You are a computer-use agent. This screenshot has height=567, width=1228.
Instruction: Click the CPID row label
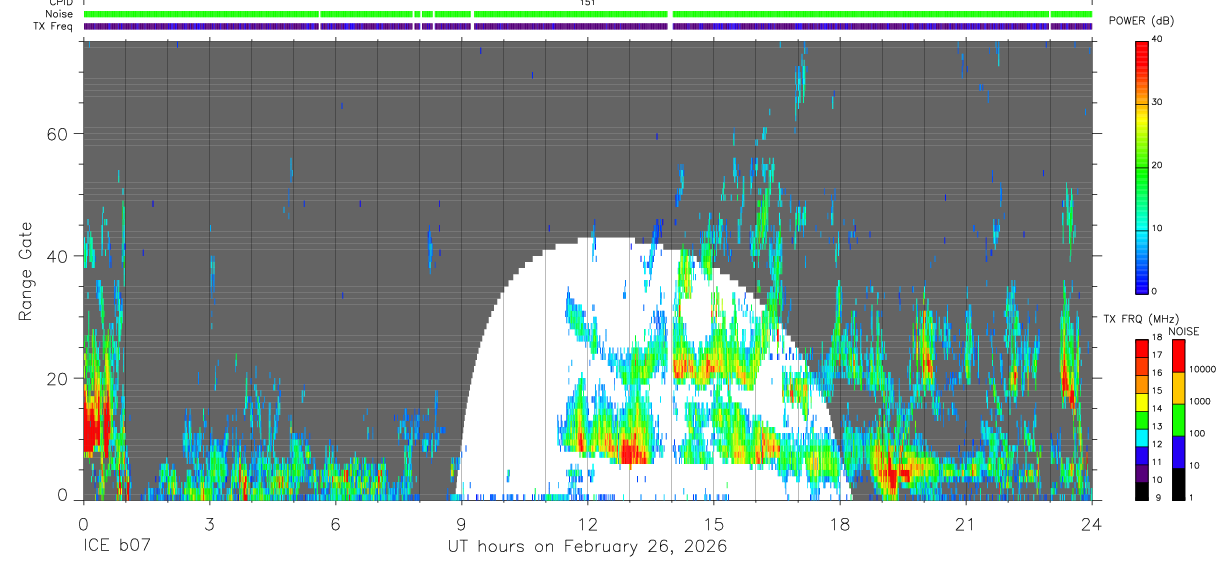pos(59,3)
